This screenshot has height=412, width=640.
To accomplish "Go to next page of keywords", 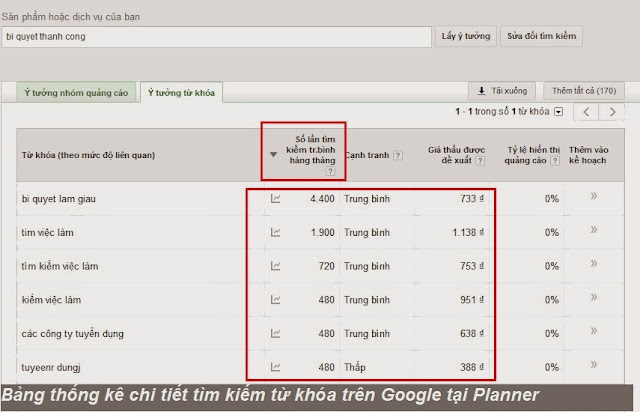I will (x=612, y=112).
